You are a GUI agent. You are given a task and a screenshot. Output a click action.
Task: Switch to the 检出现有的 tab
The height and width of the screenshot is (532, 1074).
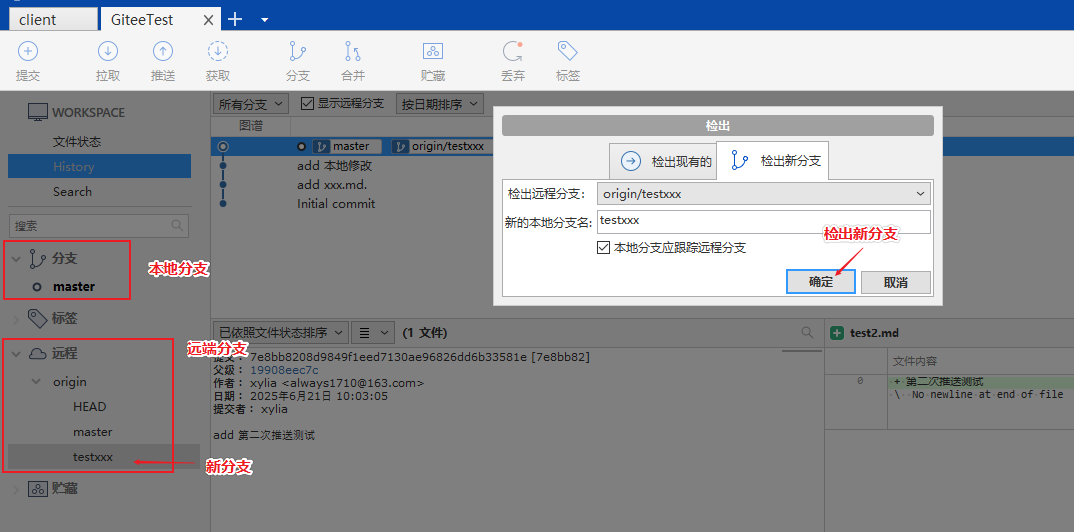[665, 161]
